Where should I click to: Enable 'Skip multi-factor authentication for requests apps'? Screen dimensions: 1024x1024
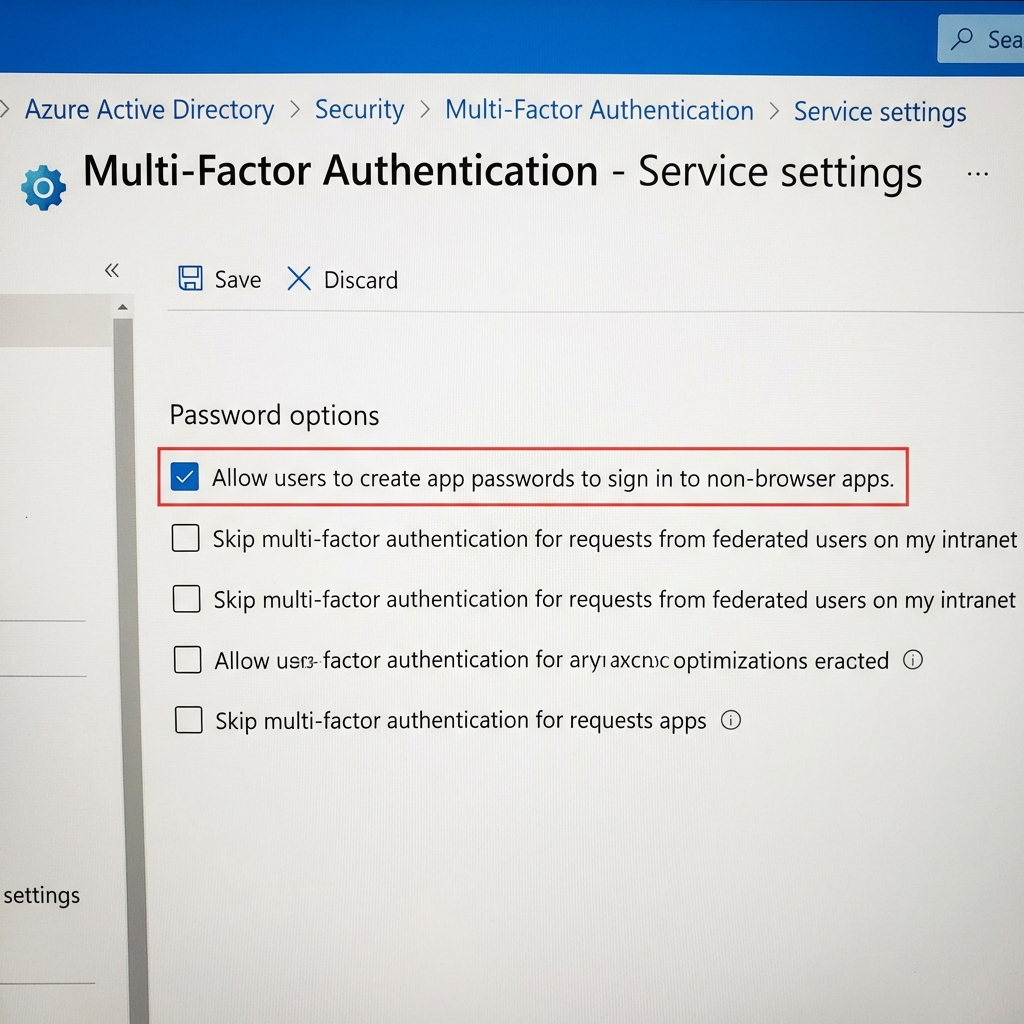(188, 720)
